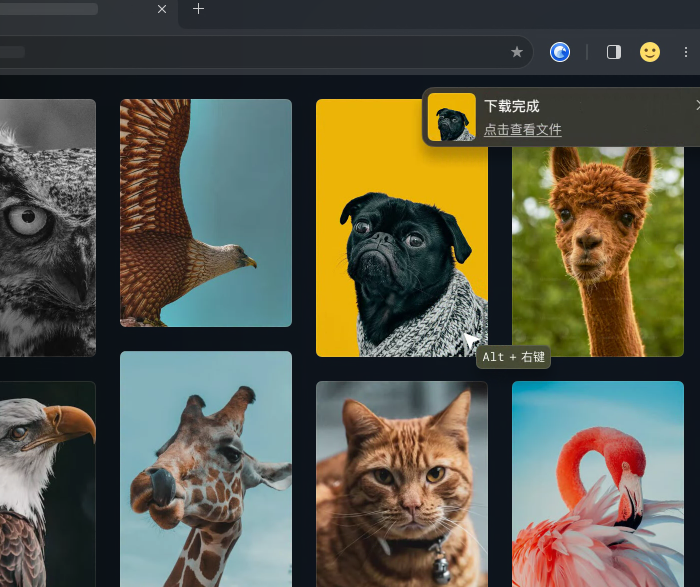Select the giraffe photo

point(206,469)
